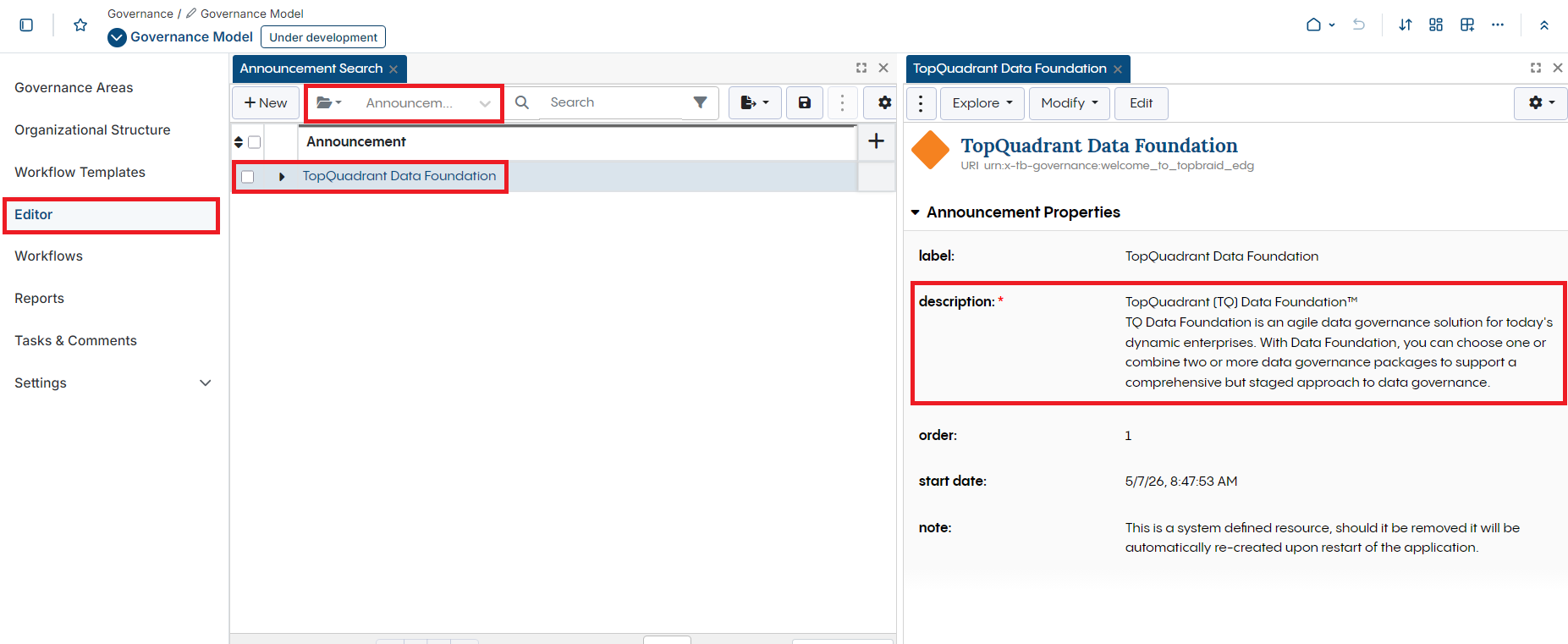Screen dimensions: 1568x644
Task: Close the TopQuadrant Data Foundation panel
Action: [x=1558, y=68]
